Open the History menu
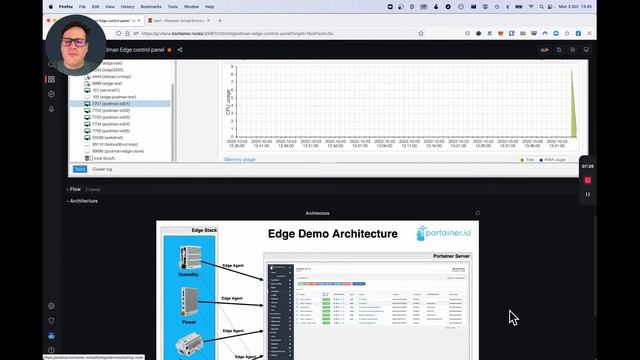The width and height of the screenshot is (640, 360). [127, 7]
